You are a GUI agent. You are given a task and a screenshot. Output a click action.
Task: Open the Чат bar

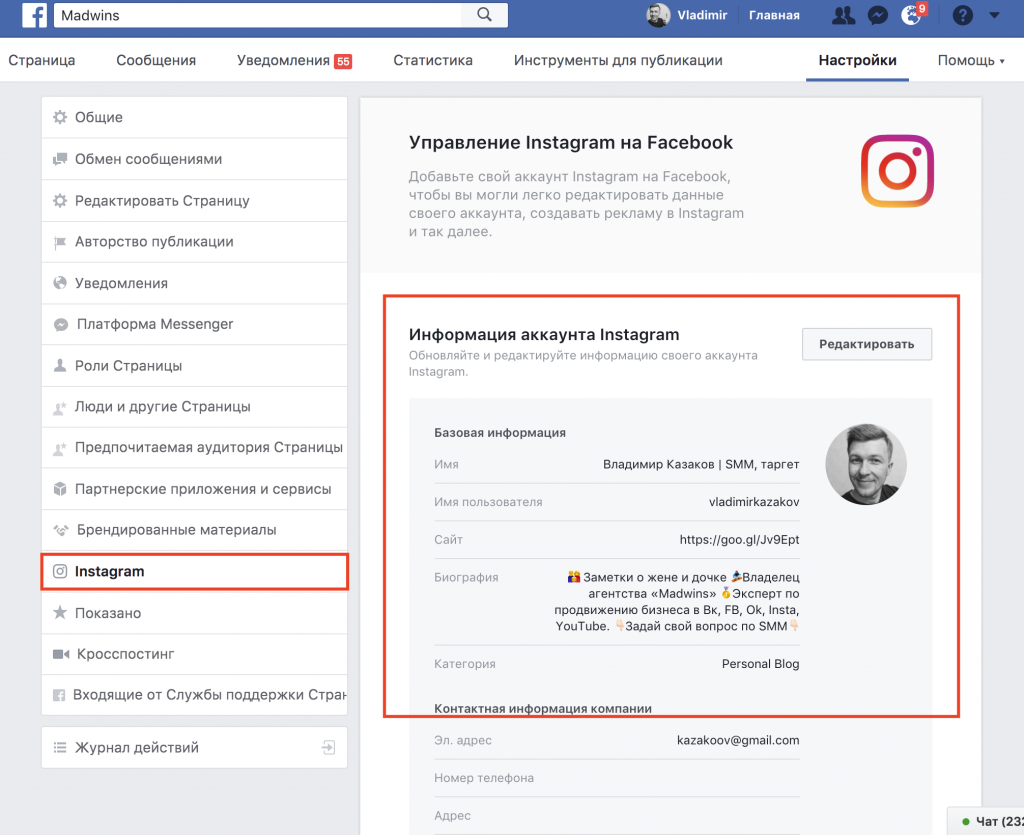coord(986,821)
